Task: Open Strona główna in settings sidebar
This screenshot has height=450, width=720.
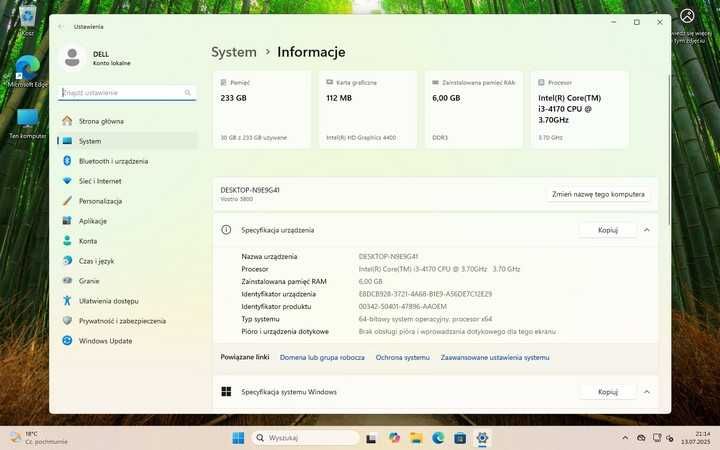Action: (127, 121)
